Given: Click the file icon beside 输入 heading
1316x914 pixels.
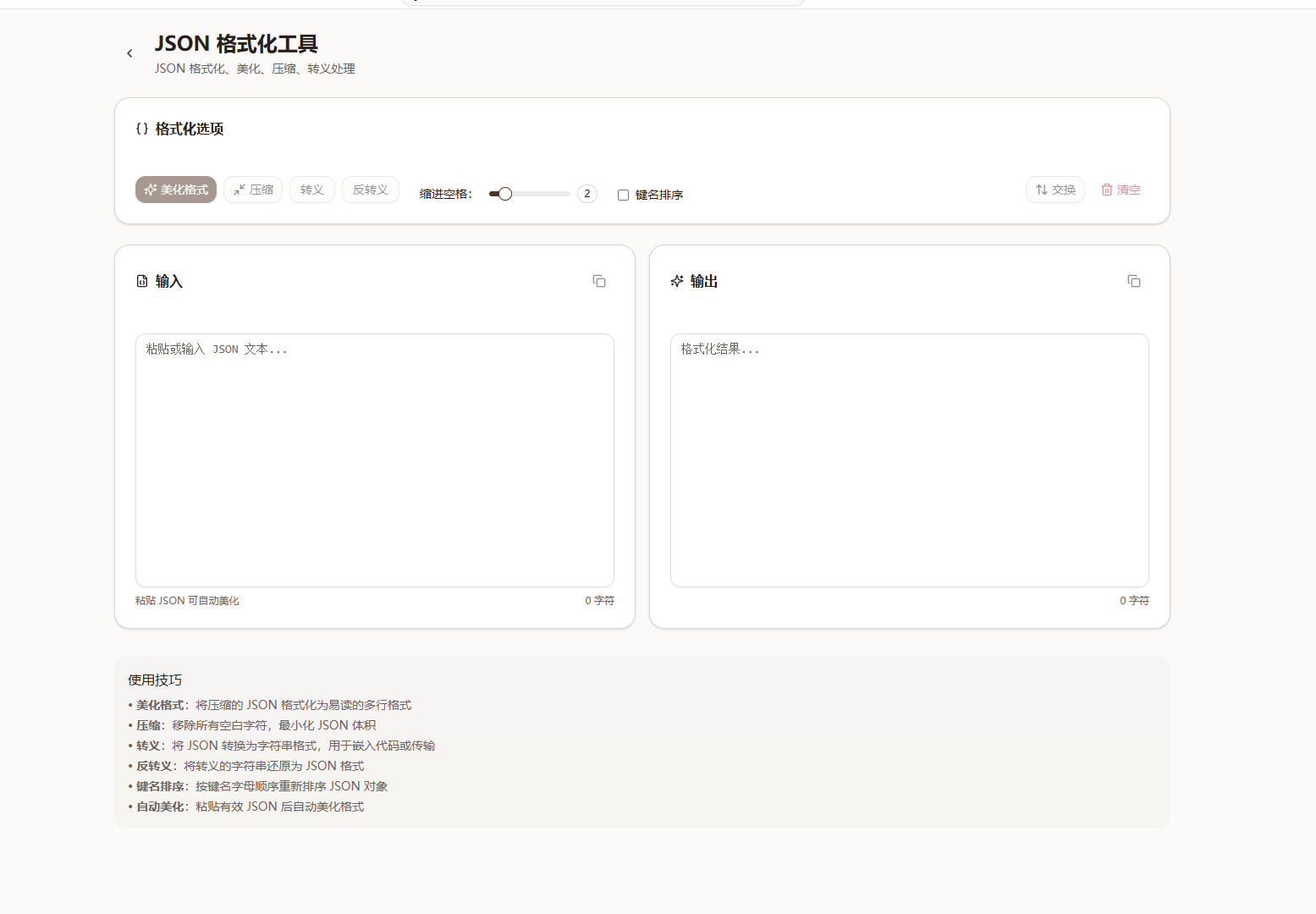Looking at the screenshot, I should [x=142, y=281].
